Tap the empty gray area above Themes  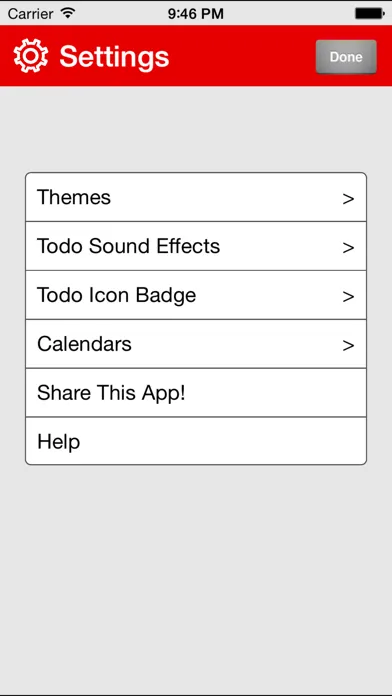click(x=196, y=129)
